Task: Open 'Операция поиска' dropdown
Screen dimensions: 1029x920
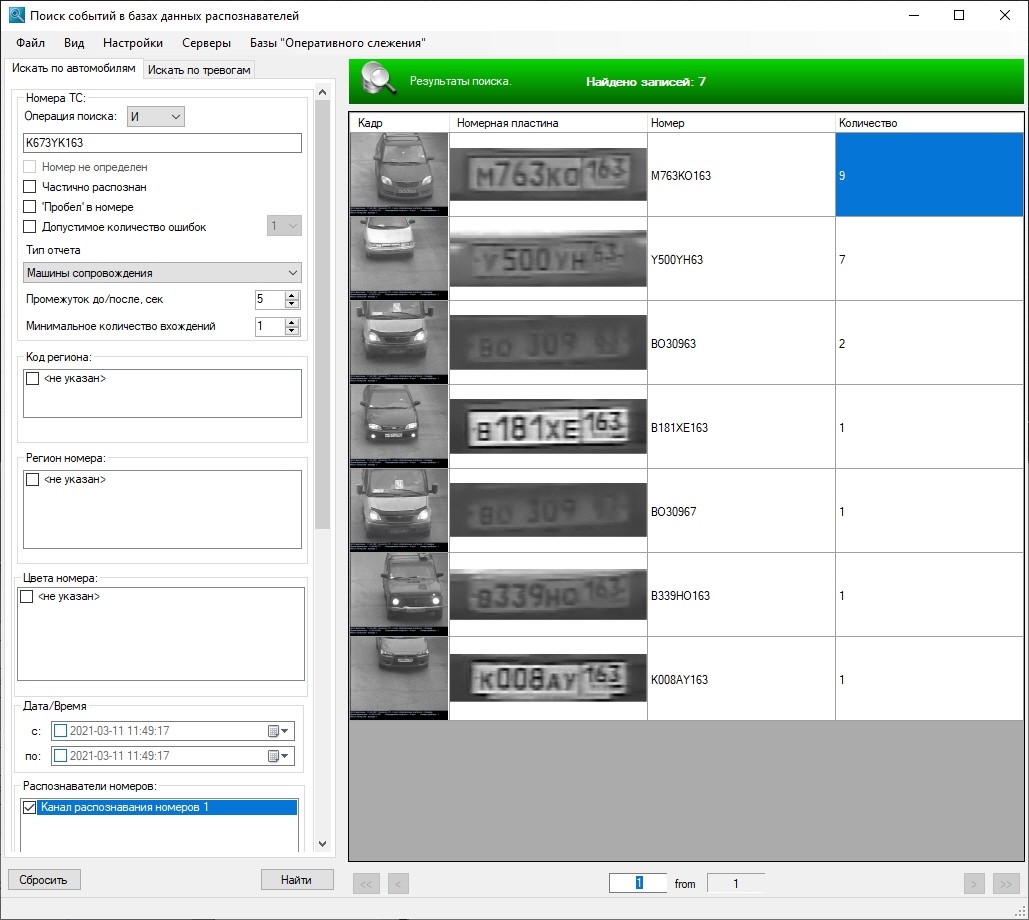Action: [156, 116]
